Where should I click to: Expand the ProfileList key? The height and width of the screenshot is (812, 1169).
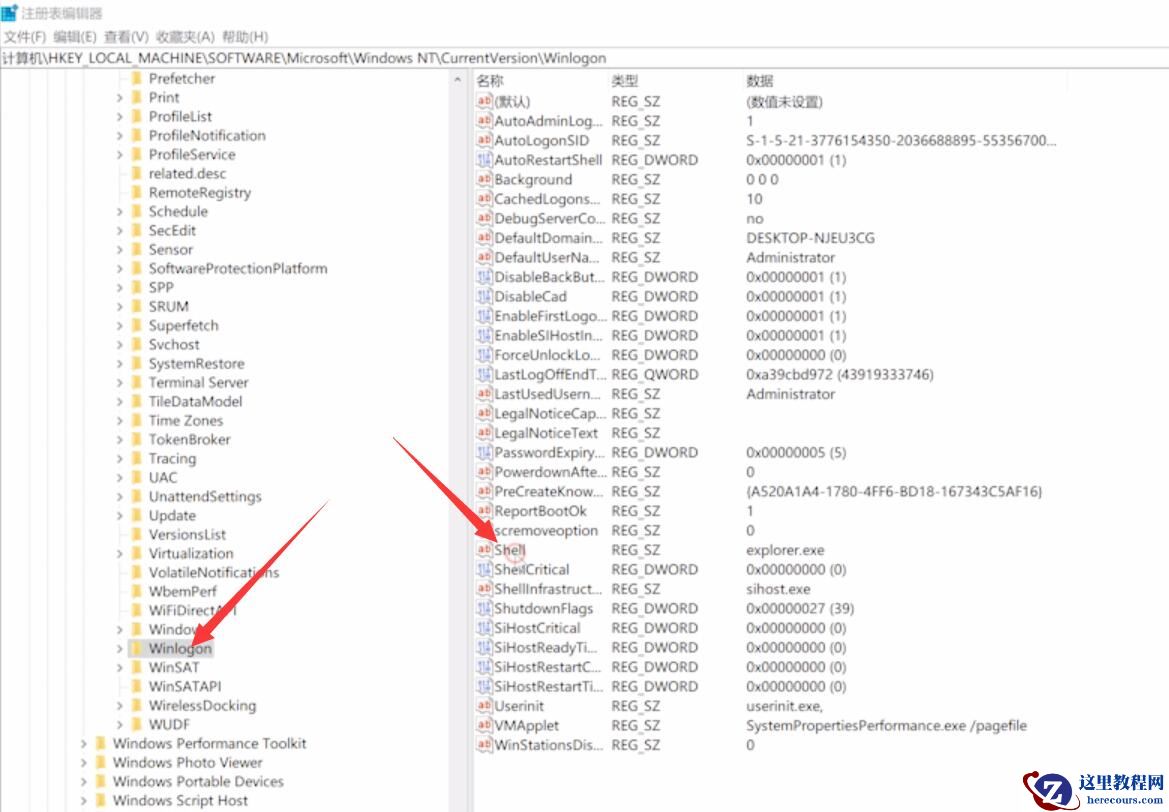coord(119,116)
